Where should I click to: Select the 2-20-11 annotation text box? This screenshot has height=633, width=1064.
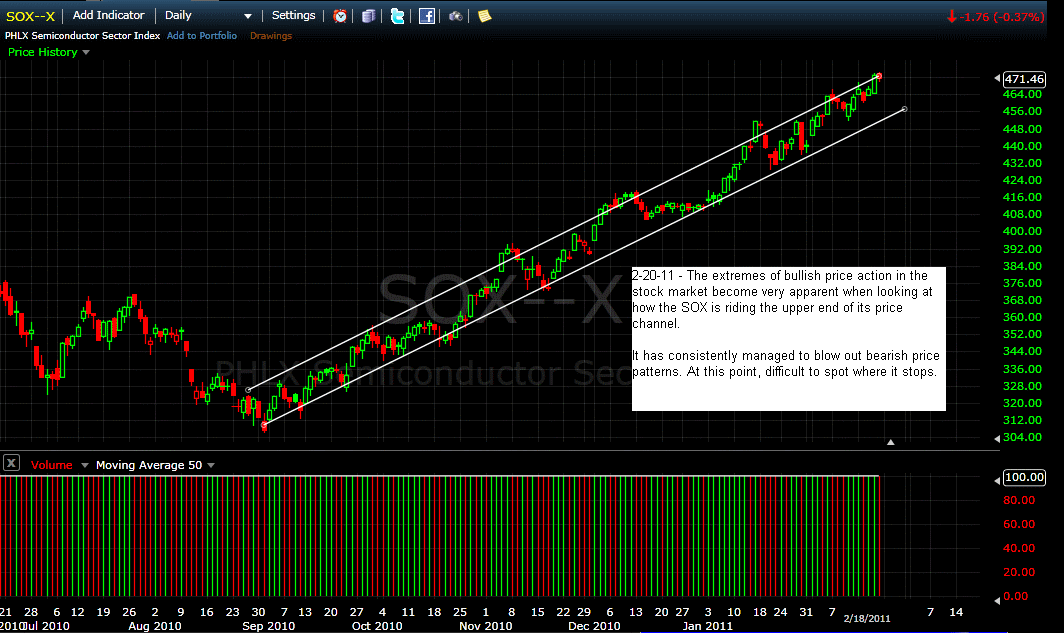788,339
